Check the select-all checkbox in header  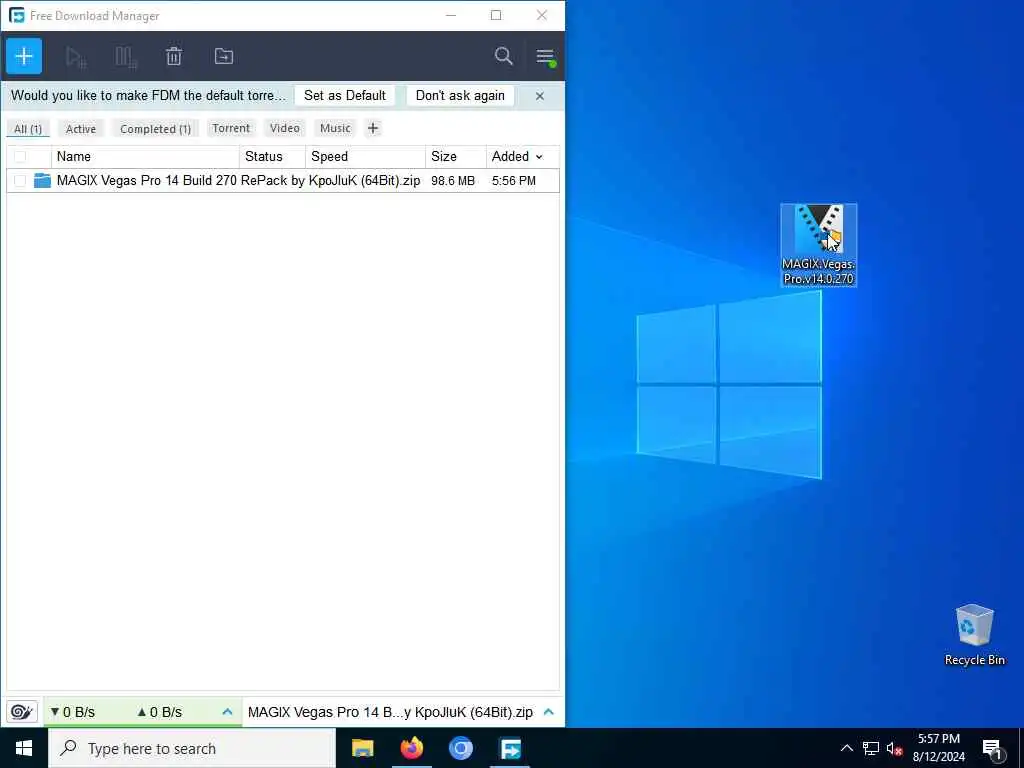(x=20, y=157)
